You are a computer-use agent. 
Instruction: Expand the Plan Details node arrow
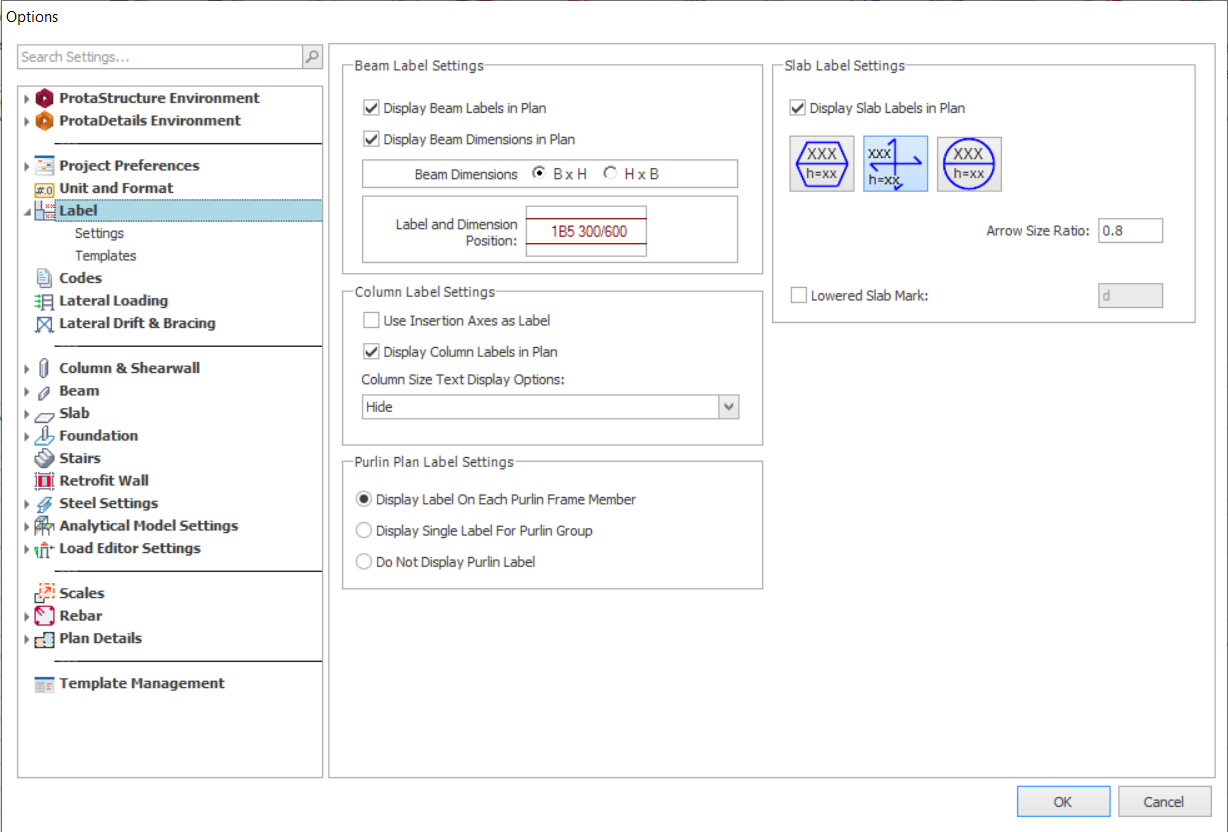27,639
